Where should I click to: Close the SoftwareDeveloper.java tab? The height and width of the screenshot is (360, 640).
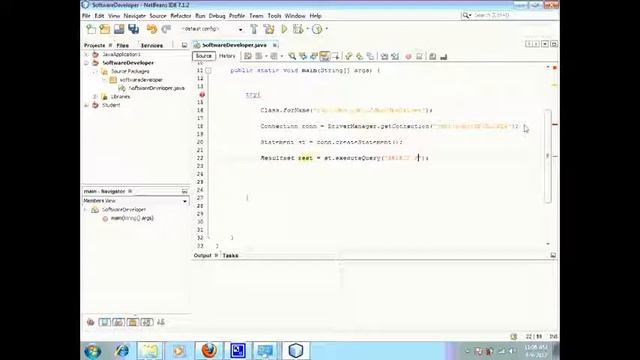click(x=275, y=45)
